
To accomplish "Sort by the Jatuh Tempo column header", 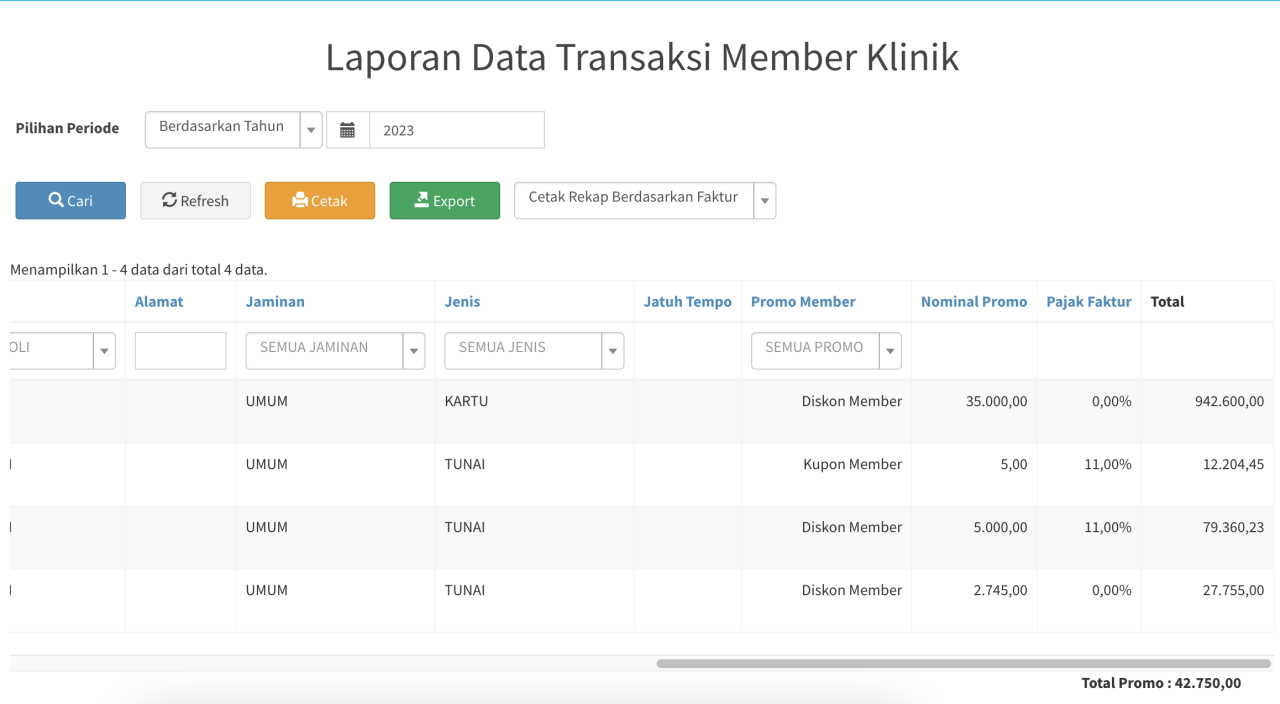I will point(687,301).
